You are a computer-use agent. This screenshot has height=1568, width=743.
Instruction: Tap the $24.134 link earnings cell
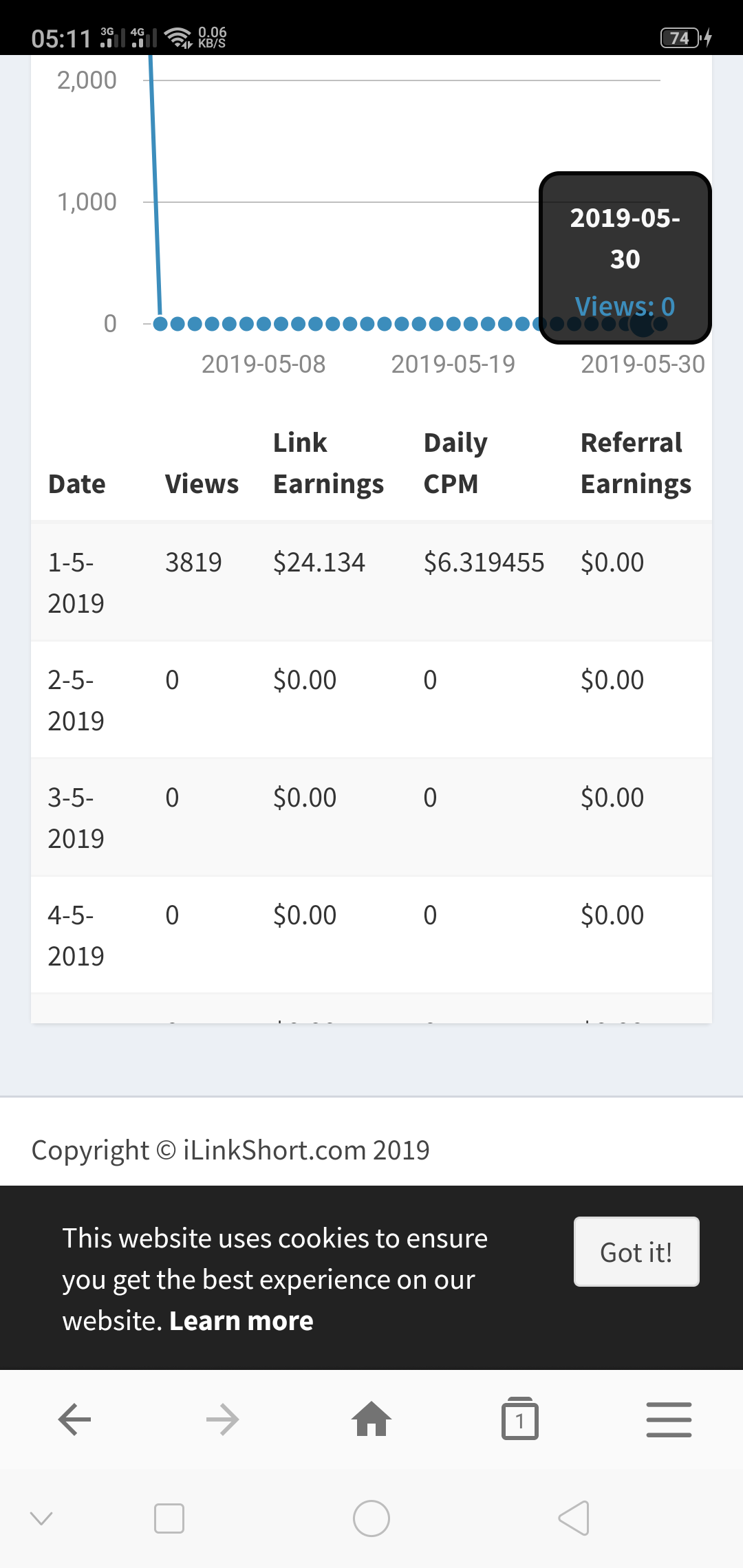click(x=319, y=563)
